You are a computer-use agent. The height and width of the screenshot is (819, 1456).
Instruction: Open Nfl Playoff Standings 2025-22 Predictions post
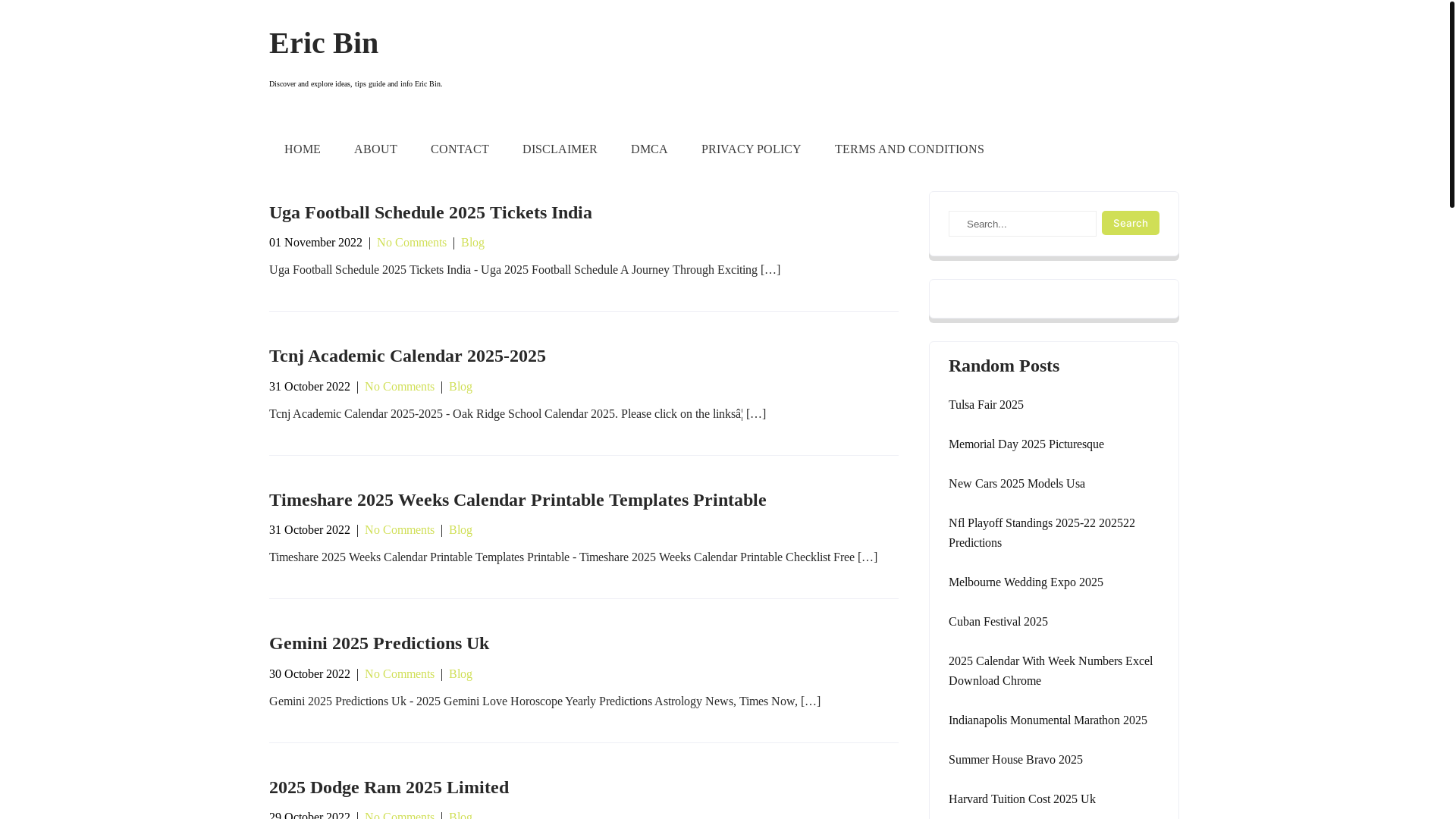[1042, 533]
